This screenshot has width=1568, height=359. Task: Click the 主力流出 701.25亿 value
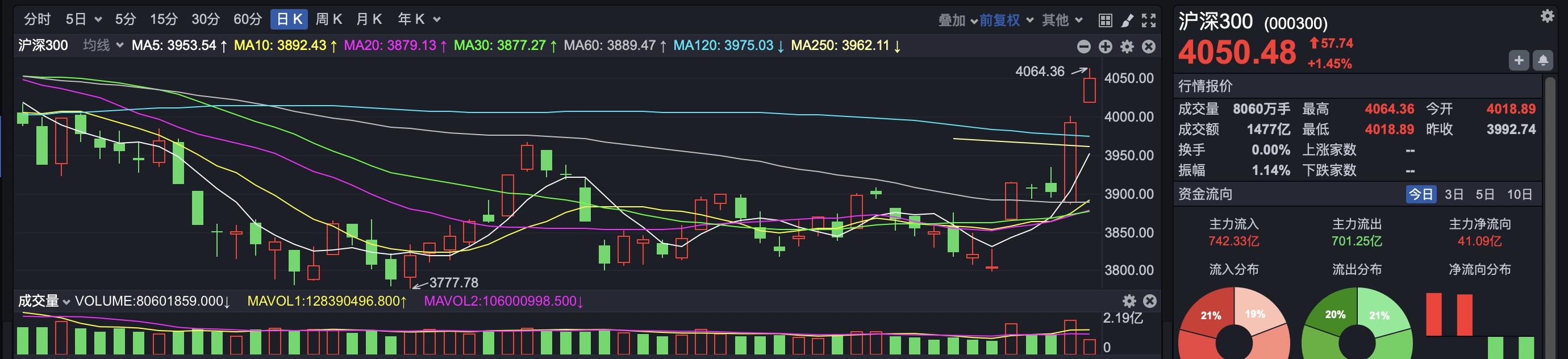click(x=1357, y=241)
